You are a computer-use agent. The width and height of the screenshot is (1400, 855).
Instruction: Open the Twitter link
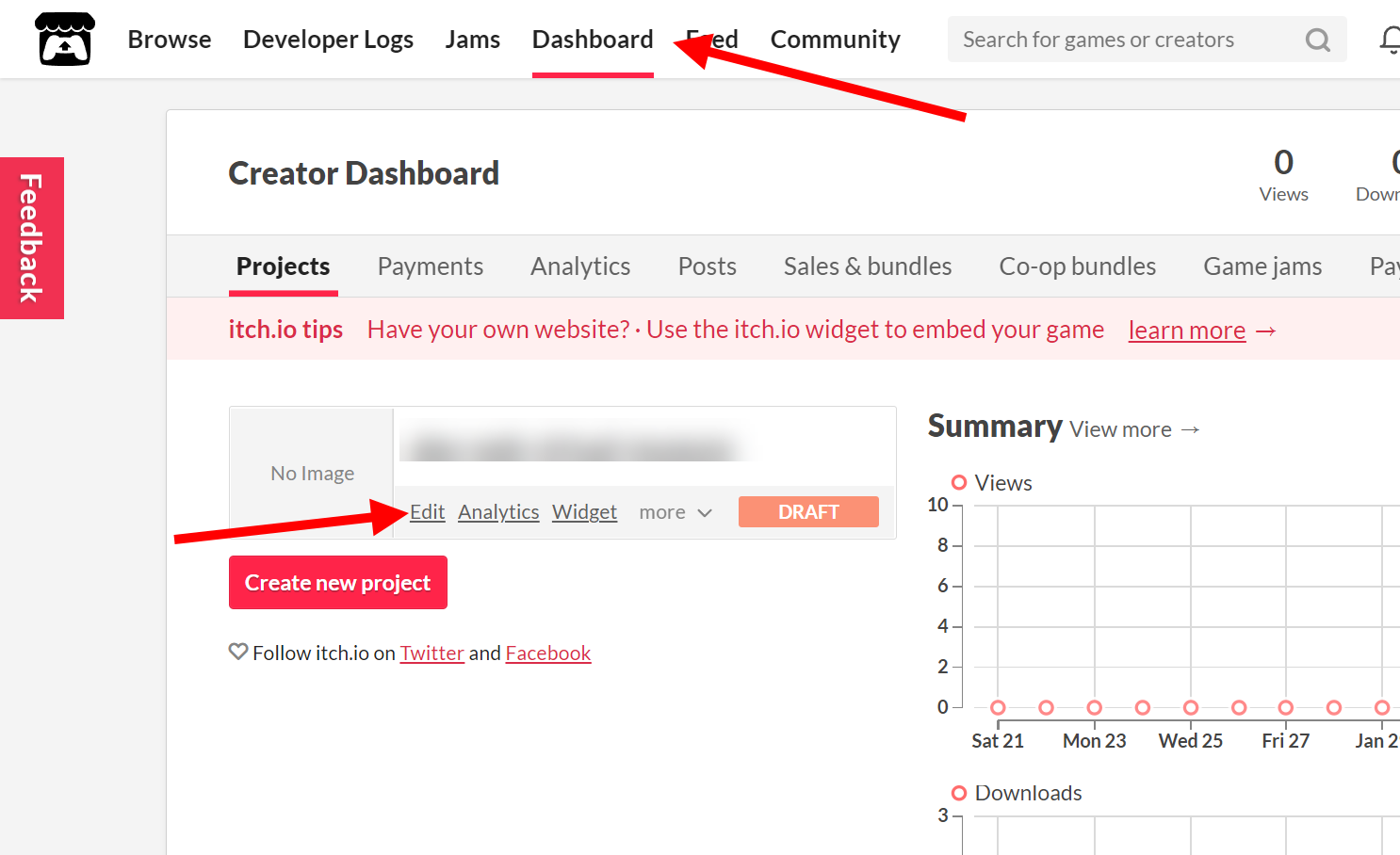(x=432, y=653)
